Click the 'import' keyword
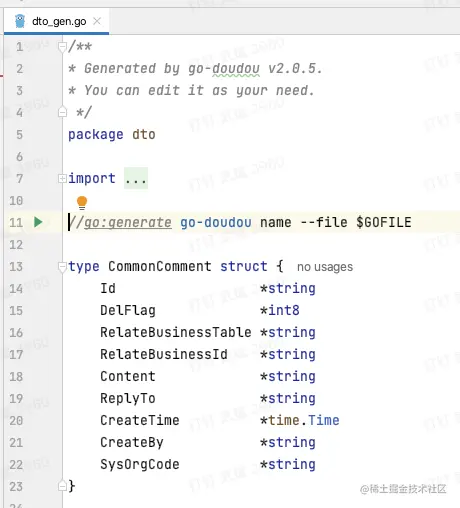This screenshot has height=508, width=460. pos(92,178)
